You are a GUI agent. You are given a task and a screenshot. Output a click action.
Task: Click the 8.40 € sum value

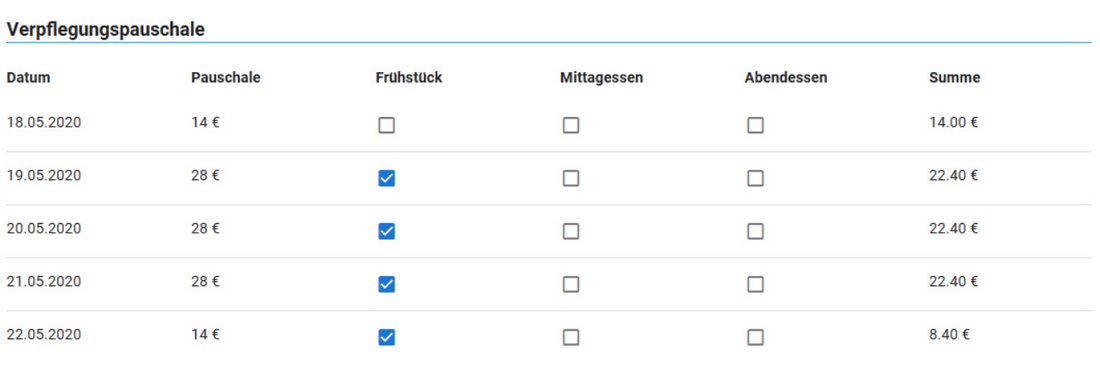click(x=949, y=335)
